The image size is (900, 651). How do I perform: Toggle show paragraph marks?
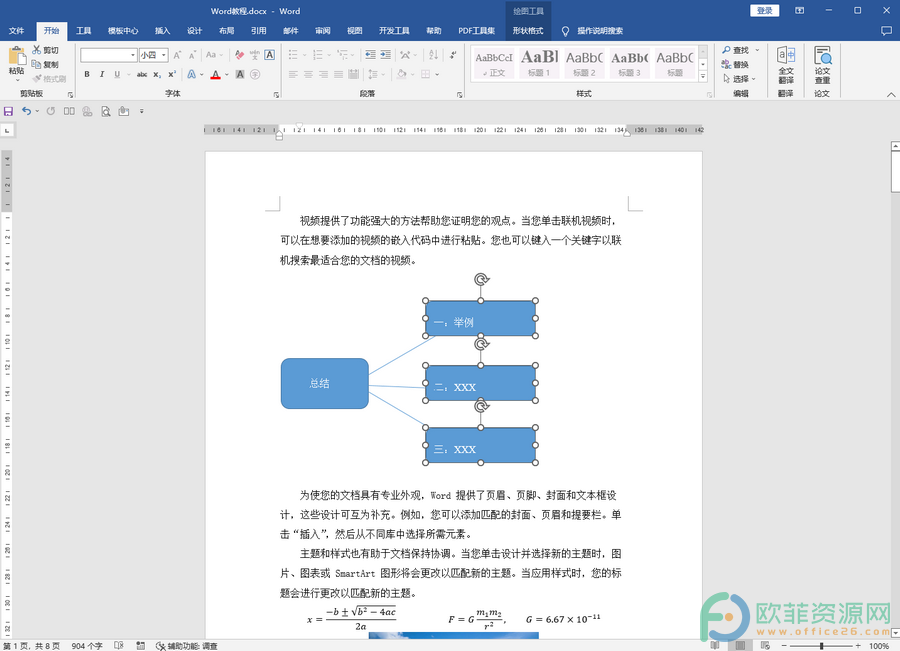click(453, 55)
